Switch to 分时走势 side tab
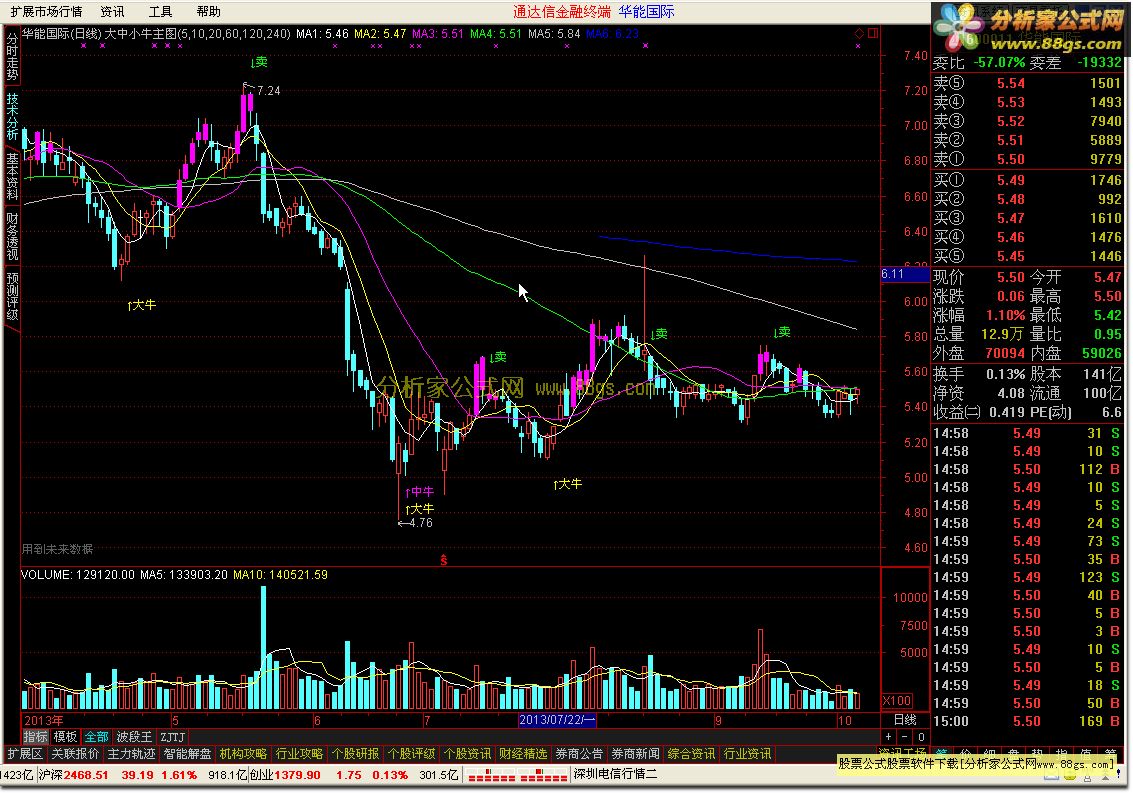 click(12, 56)
